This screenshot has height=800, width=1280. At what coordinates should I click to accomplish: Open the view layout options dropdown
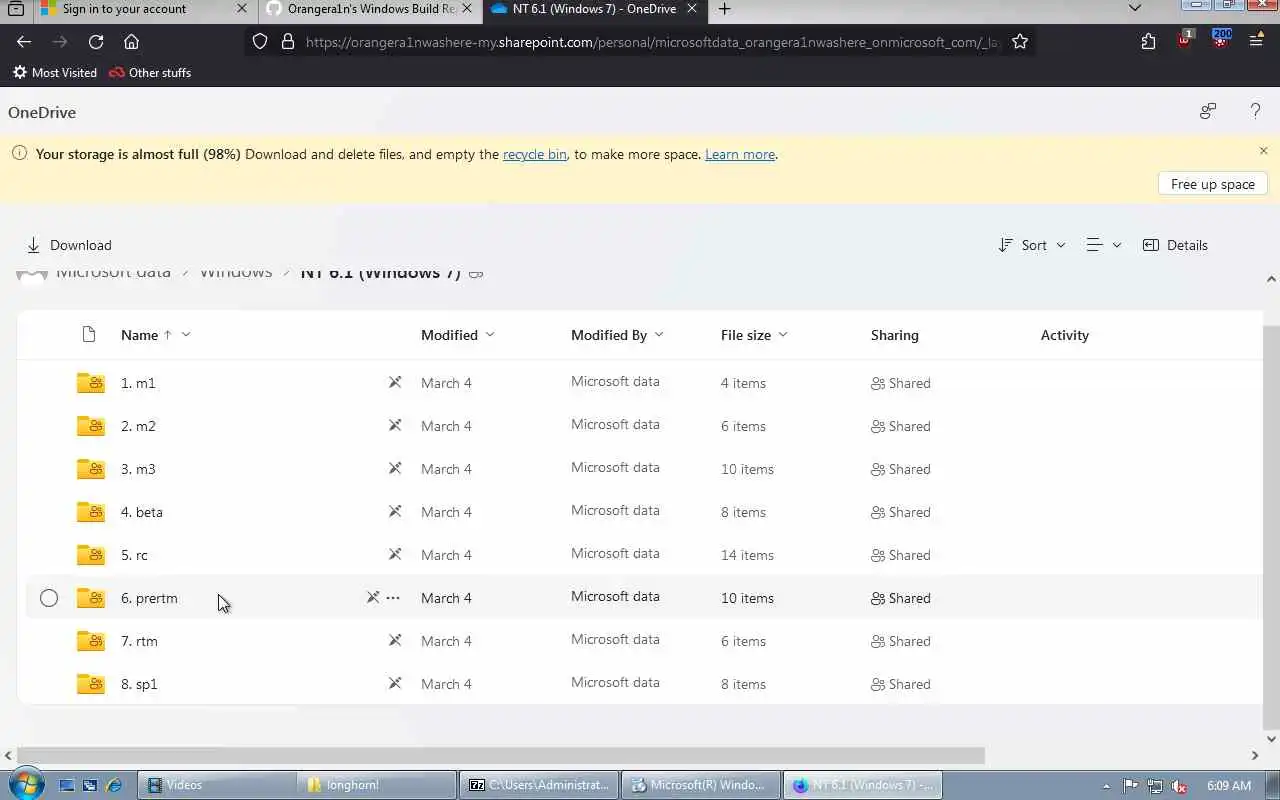(x=1104, y=245)
